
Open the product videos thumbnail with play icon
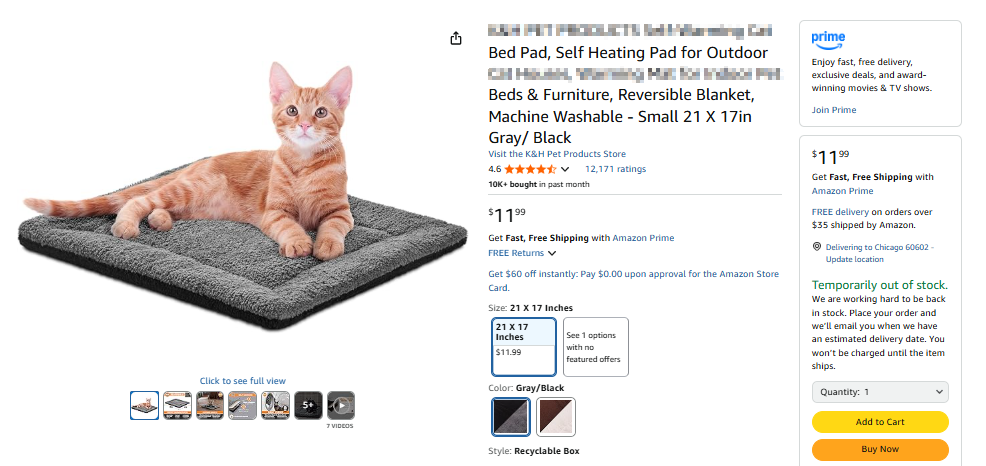point(341,405)
